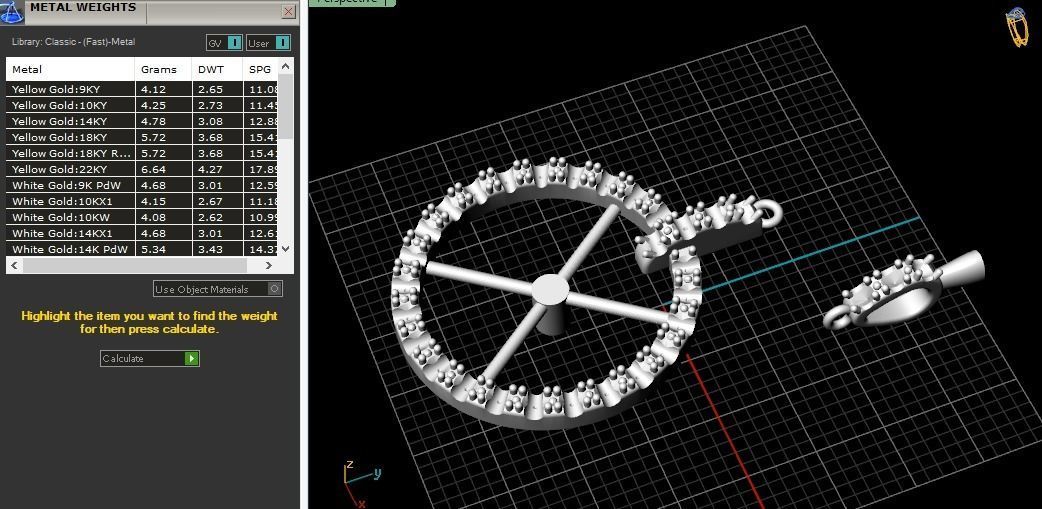Click the 4.12 grams value

point(154,89)
